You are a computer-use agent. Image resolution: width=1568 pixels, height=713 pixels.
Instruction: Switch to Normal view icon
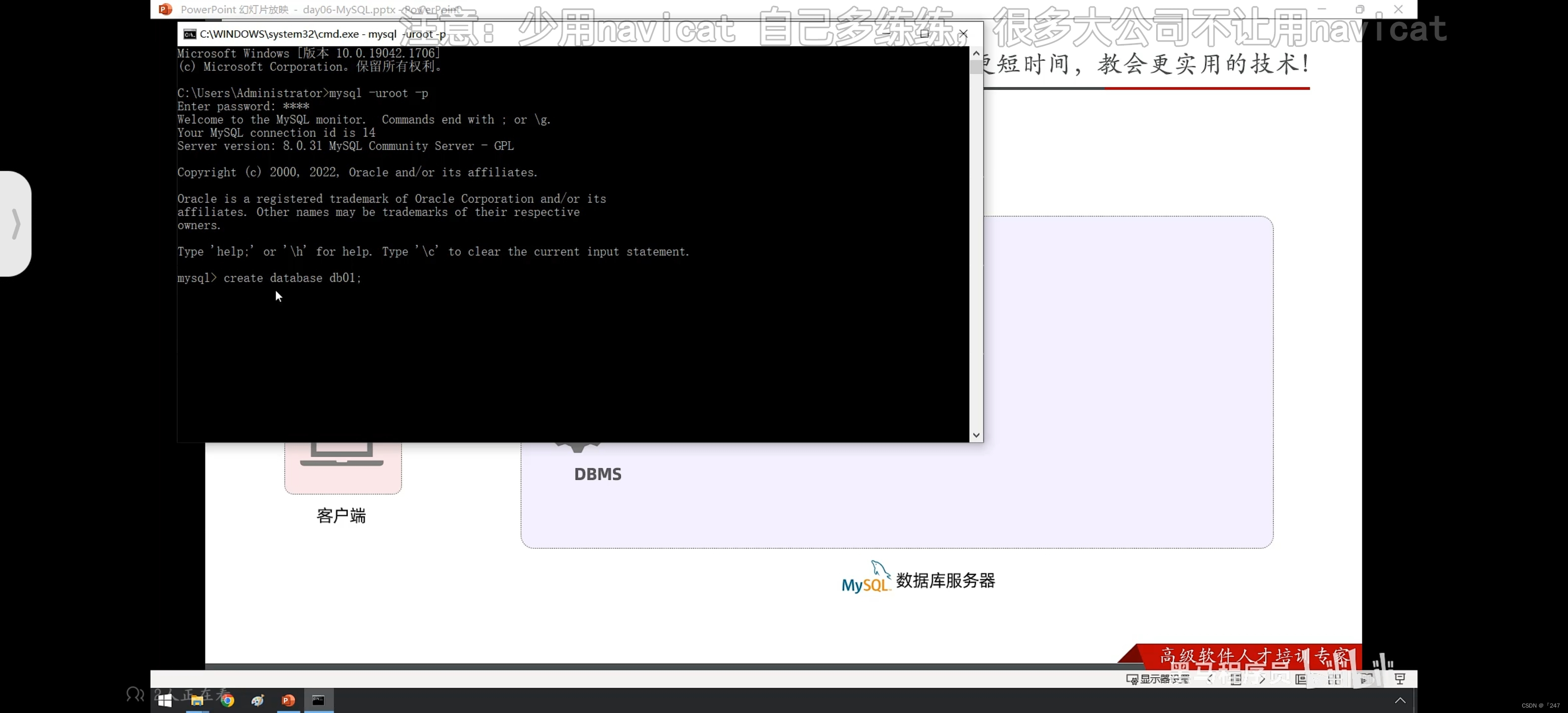click(1301, 679)
